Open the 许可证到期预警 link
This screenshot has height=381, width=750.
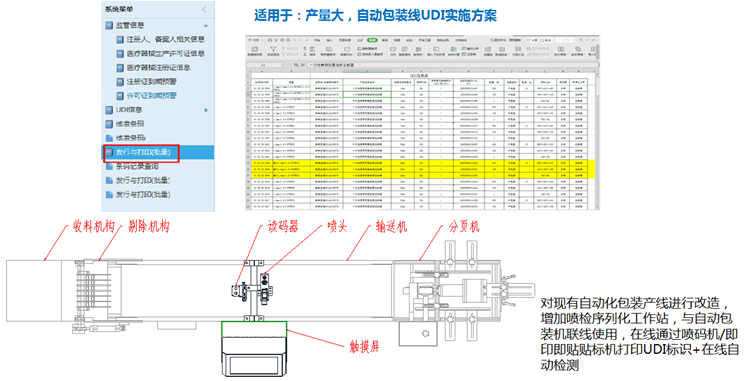(x=152, y=96)
